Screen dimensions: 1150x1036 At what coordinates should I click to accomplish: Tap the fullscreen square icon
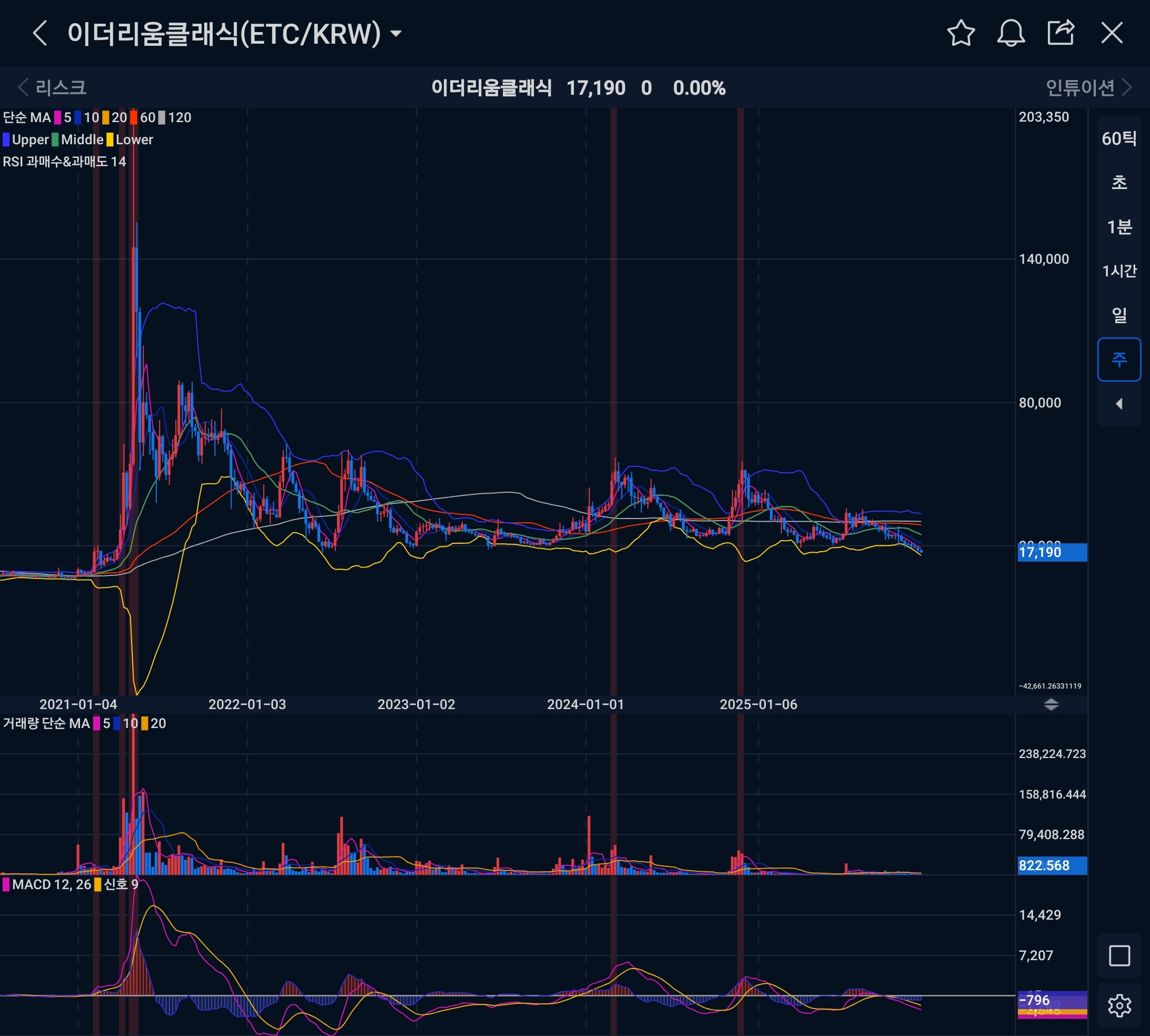1119,956
